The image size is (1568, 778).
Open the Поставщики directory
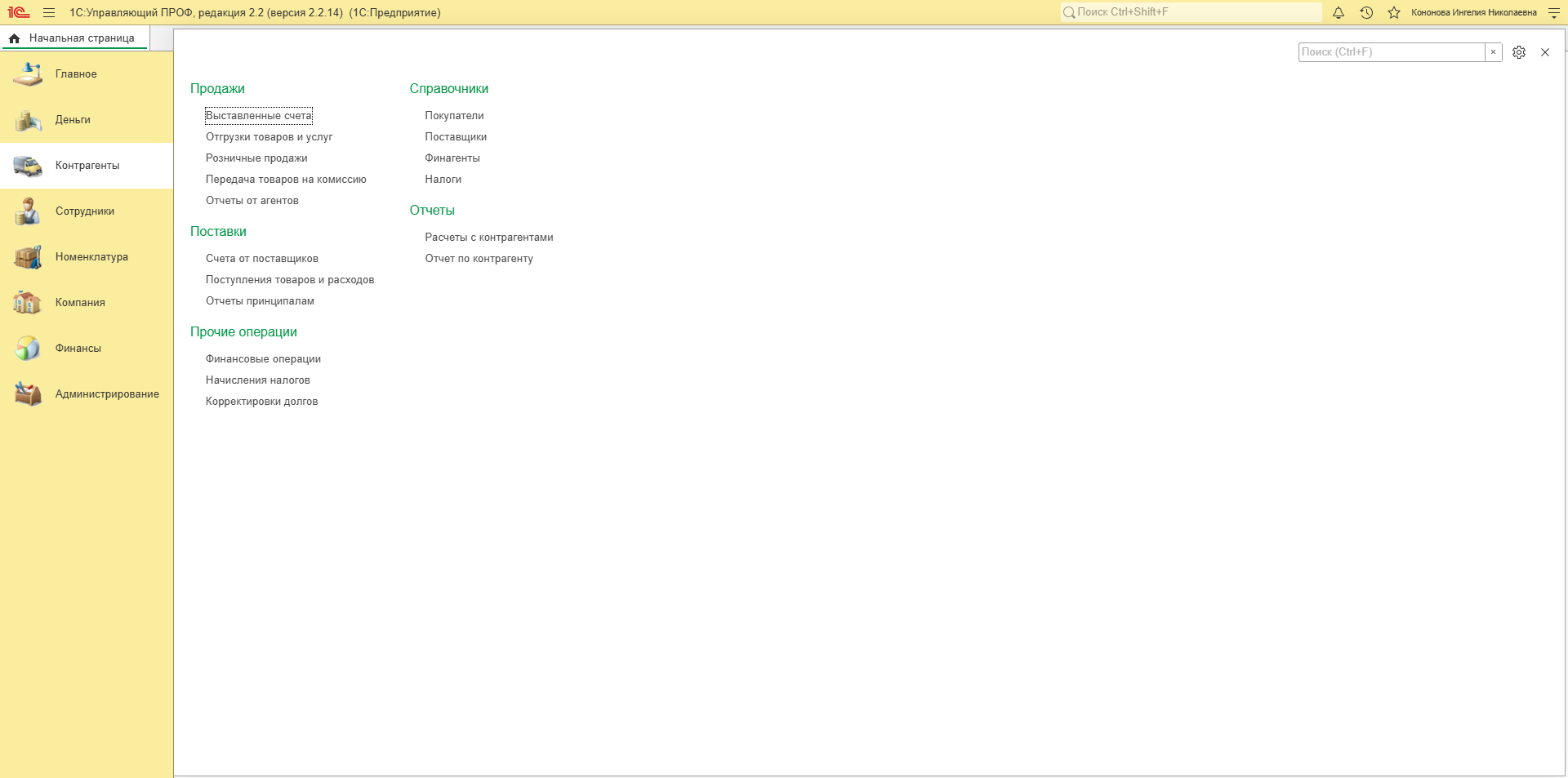pyautogui.click(x=456, y=137)
